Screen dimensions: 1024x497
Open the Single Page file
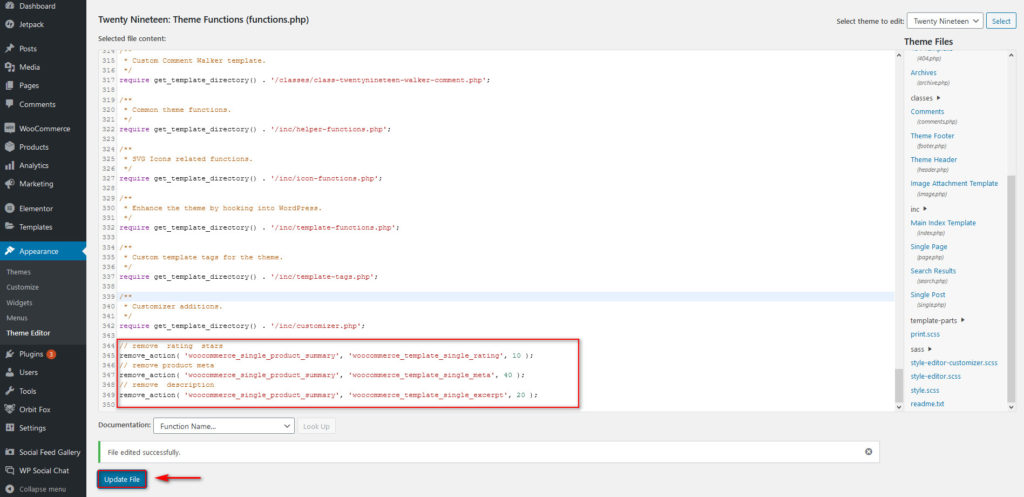(929, 247)
